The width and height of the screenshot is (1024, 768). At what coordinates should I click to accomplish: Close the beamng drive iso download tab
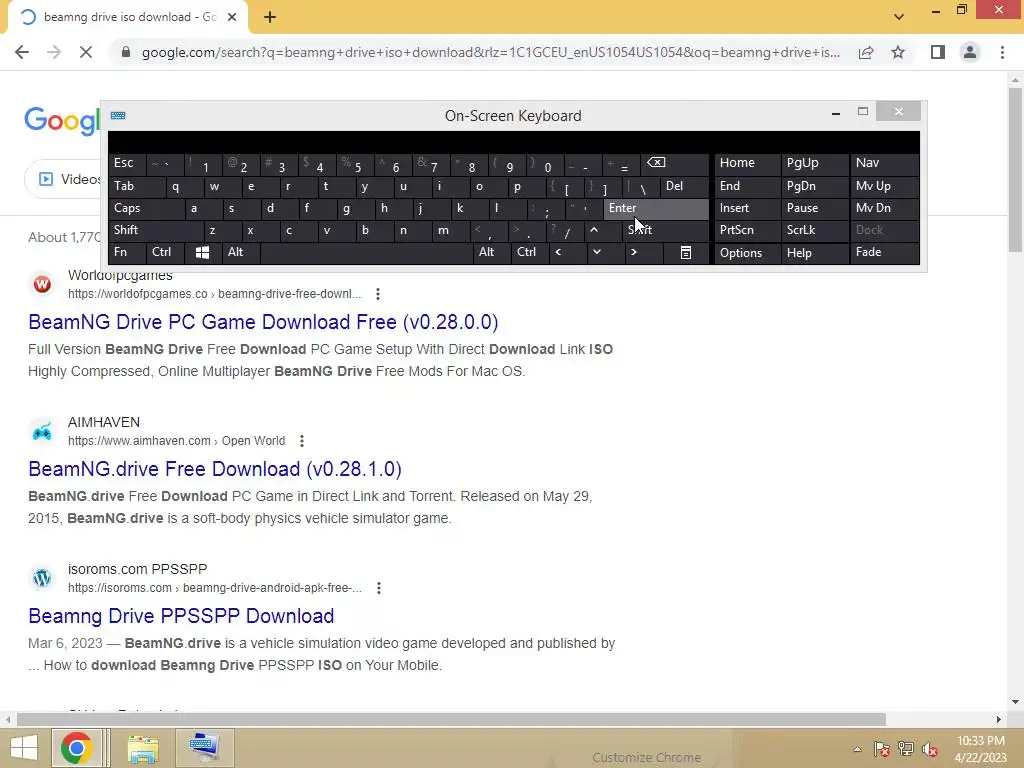[x=232, y=17]
